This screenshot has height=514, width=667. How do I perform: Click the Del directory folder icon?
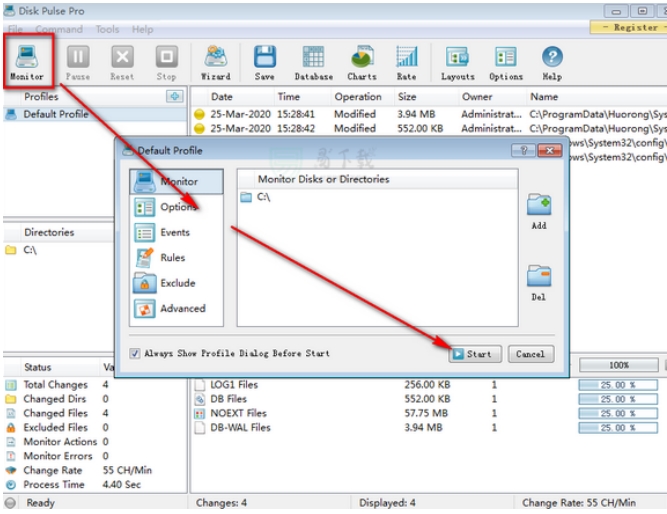pyautogui.click(x=539, y=277)
